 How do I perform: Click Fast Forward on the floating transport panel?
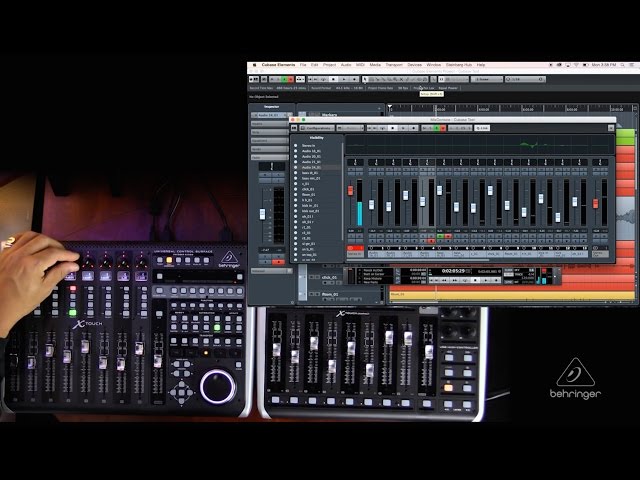coord(454,280)
